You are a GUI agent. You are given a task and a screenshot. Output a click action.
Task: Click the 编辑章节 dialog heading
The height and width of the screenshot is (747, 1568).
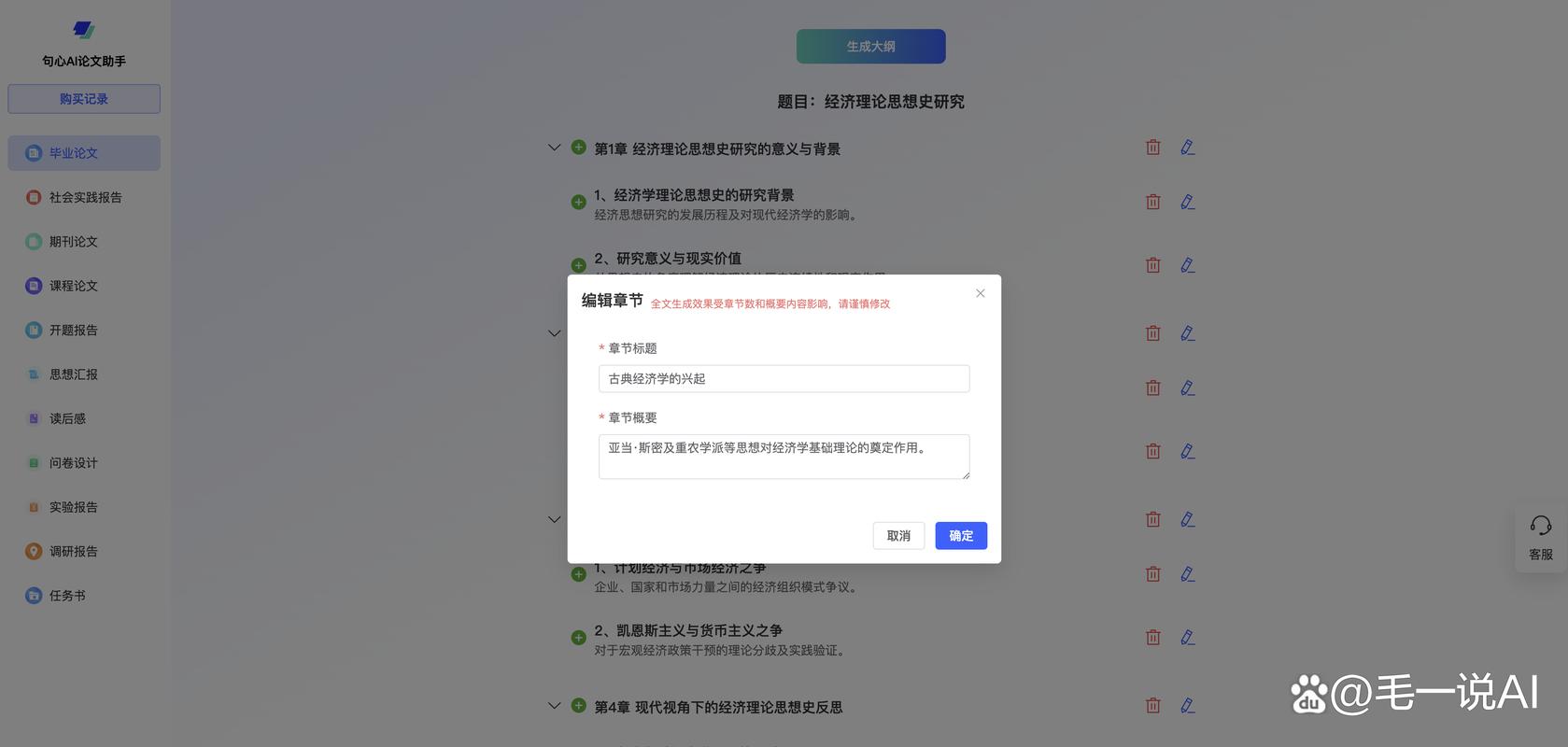[612, 300]
